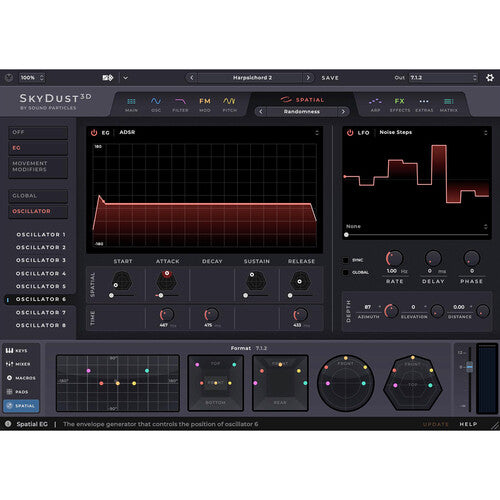Enable the Sync checkbox
The height and width of the screenshot is (500, 500).
pyautogui.click(x=346, y=260)
